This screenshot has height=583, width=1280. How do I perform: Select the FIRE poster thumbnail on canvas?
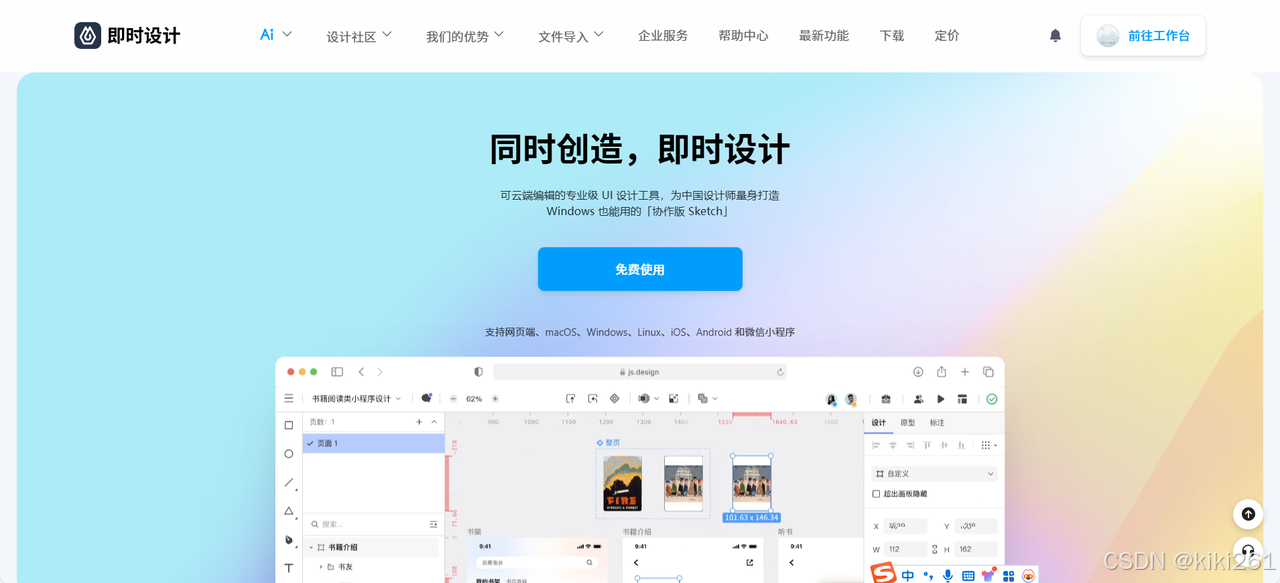pos(622,484)
